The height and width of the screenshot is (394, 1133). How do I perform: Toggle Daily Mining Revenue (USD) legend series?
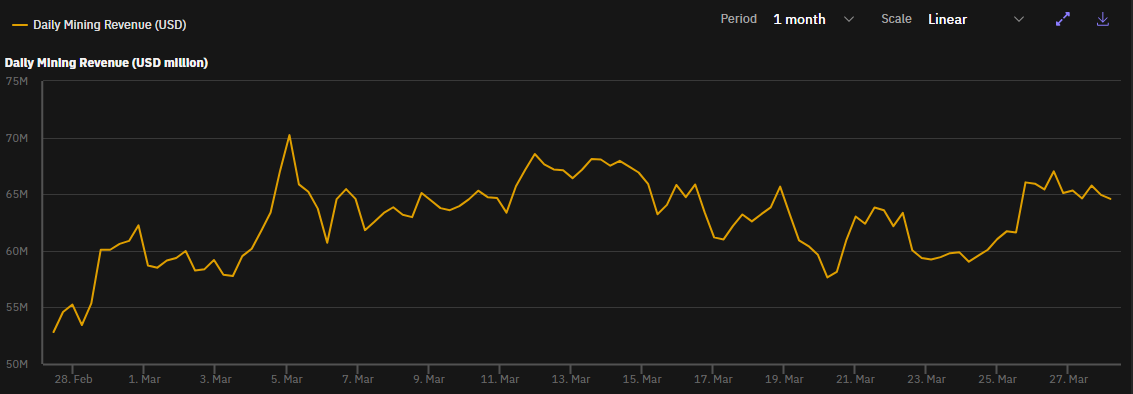click(100, 25)
